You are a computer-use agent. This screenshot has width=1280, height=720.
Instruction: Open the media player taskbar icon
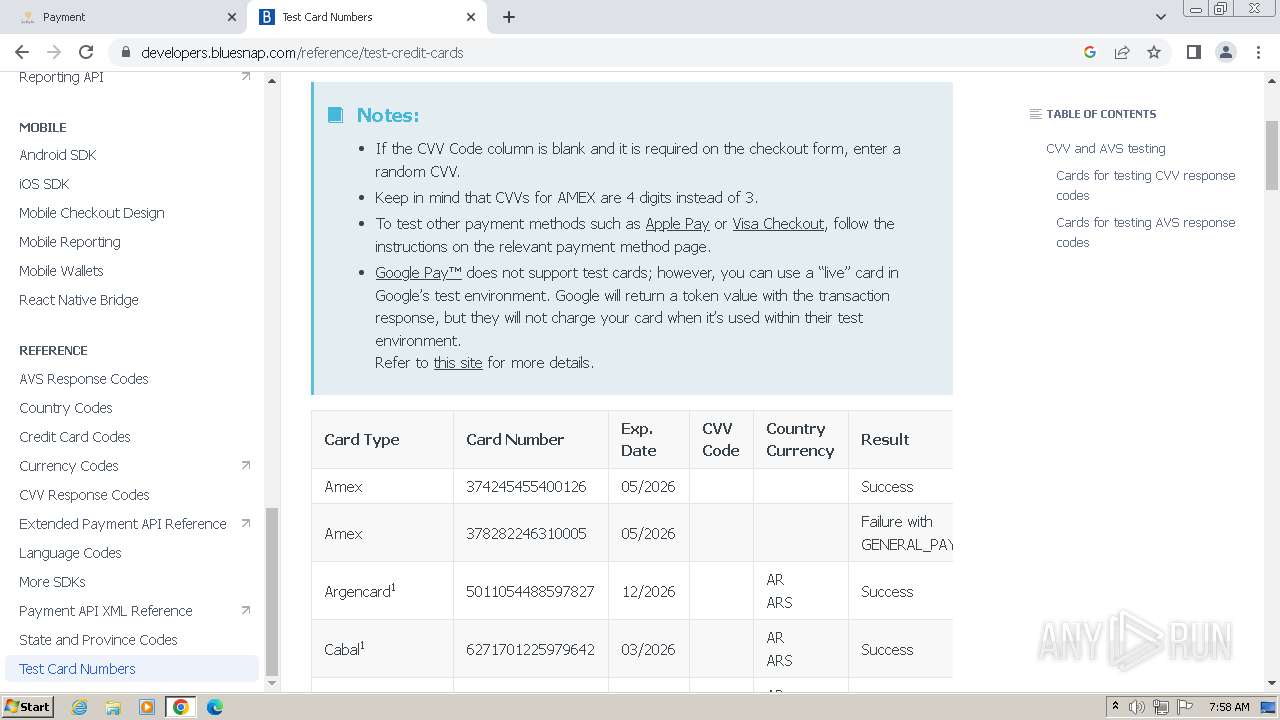coord(147,707)
